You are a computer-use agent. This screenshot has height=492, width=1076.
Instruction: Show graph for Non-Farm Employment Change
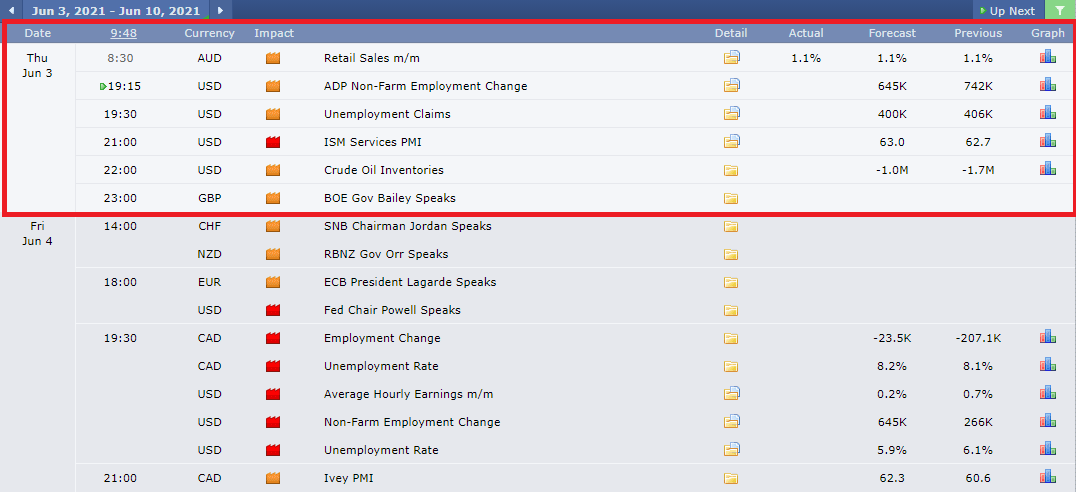[1047, 421]
